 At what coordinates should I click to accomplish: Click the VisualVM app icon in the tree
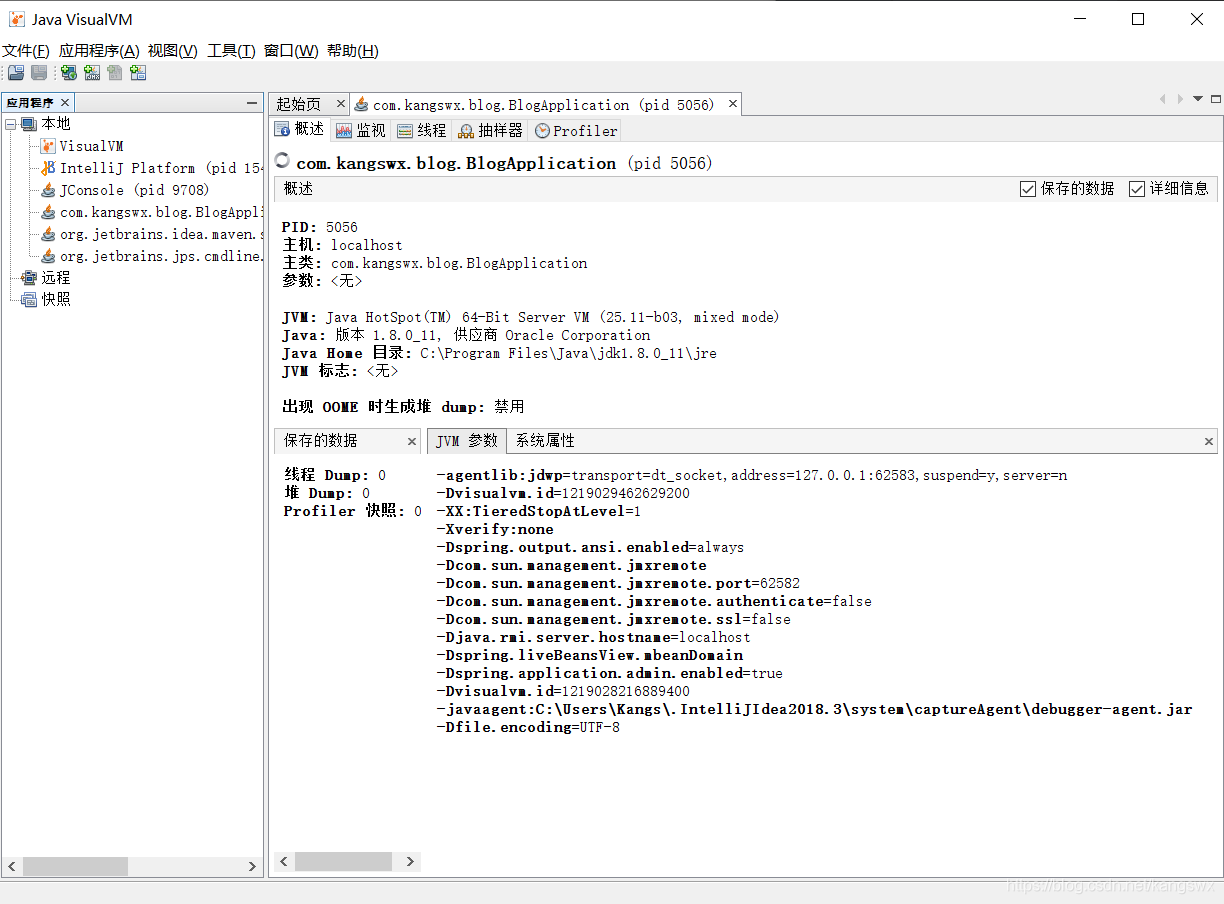pos(48,146)
